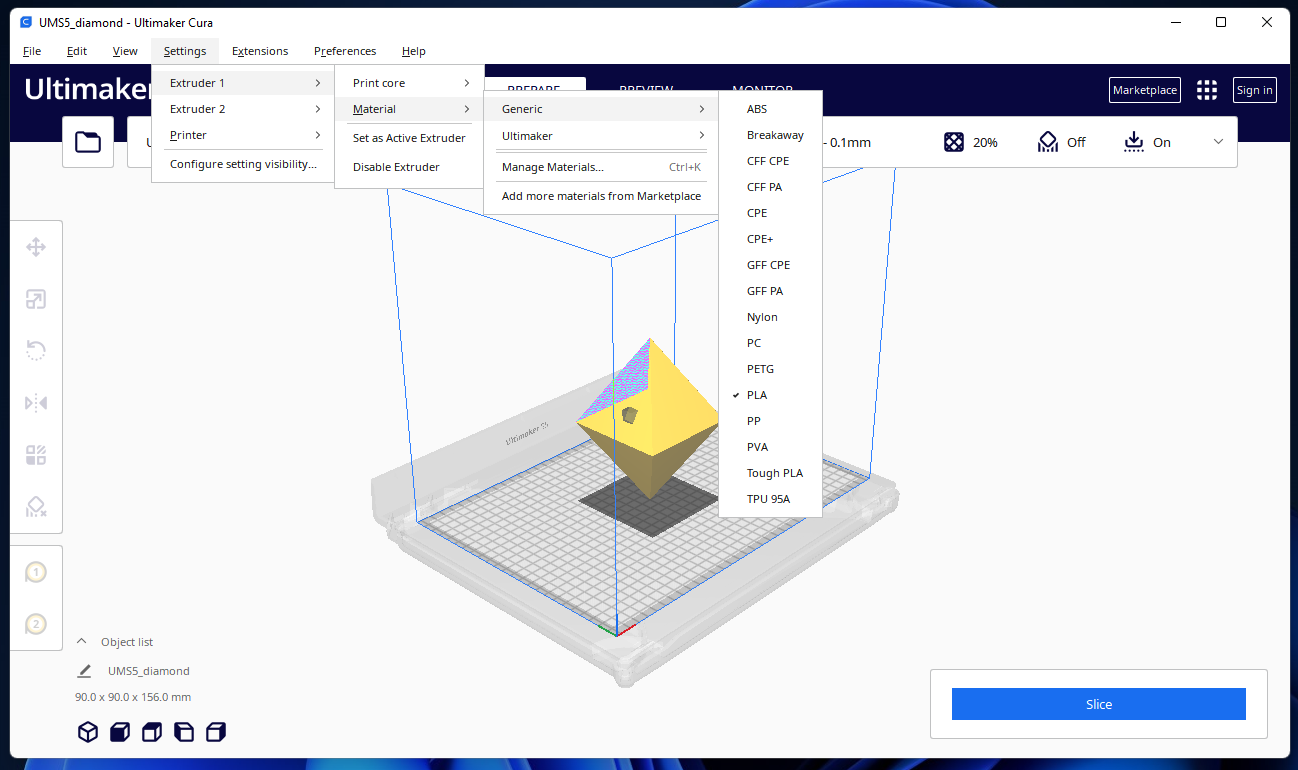Click the pencil rename icon for UMS5_diamond
Viewport: 1298px width, 770px height.
point(85,671)
